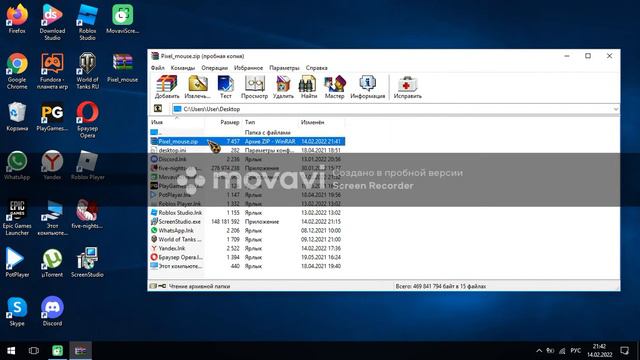
Task: Open the Справка menu
Action: tap(316, 68)
